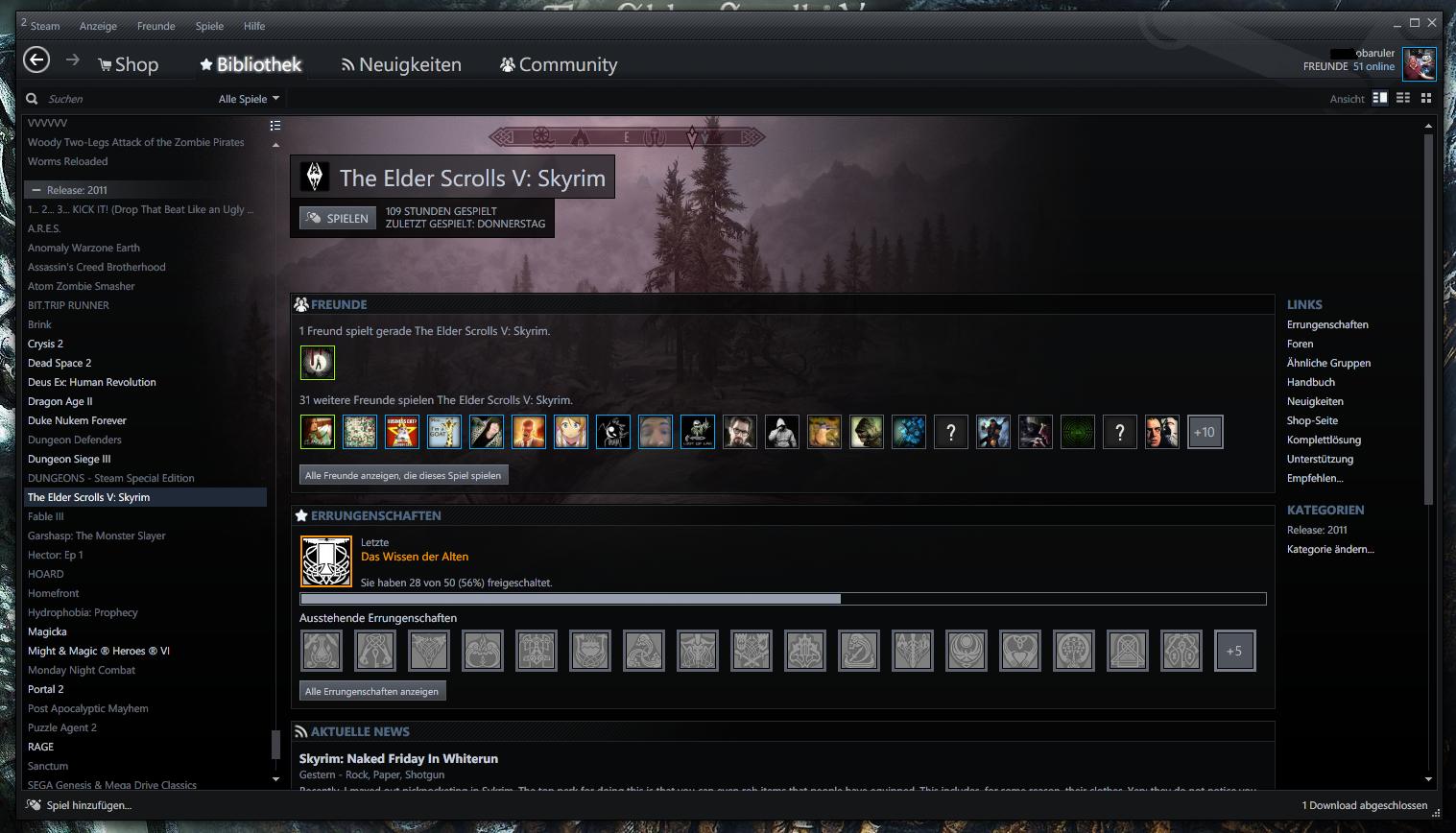Click Alle Freunde anzeigen button

[x=403, y=475]
